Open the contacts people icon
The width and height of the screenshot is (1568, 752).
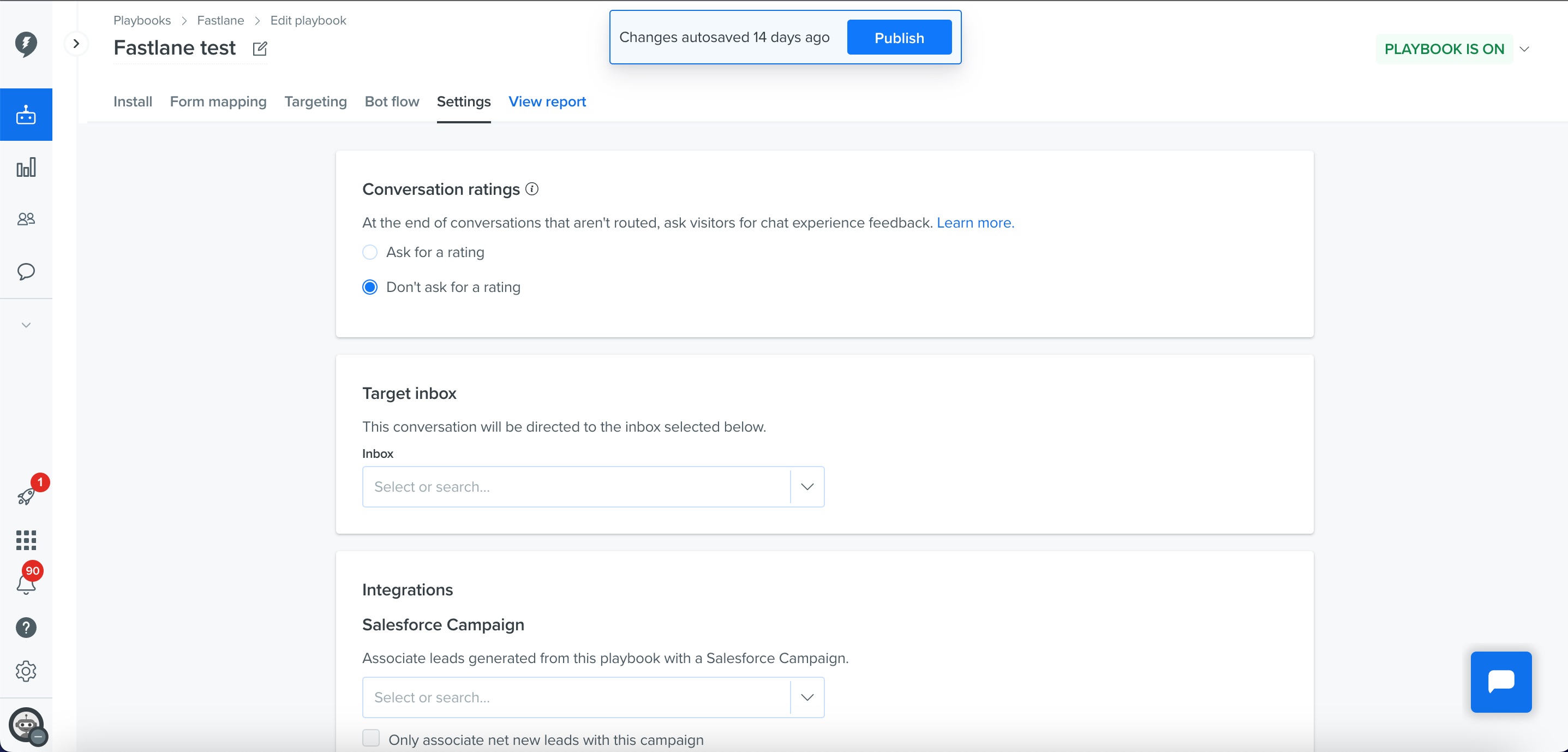[26, 219]
